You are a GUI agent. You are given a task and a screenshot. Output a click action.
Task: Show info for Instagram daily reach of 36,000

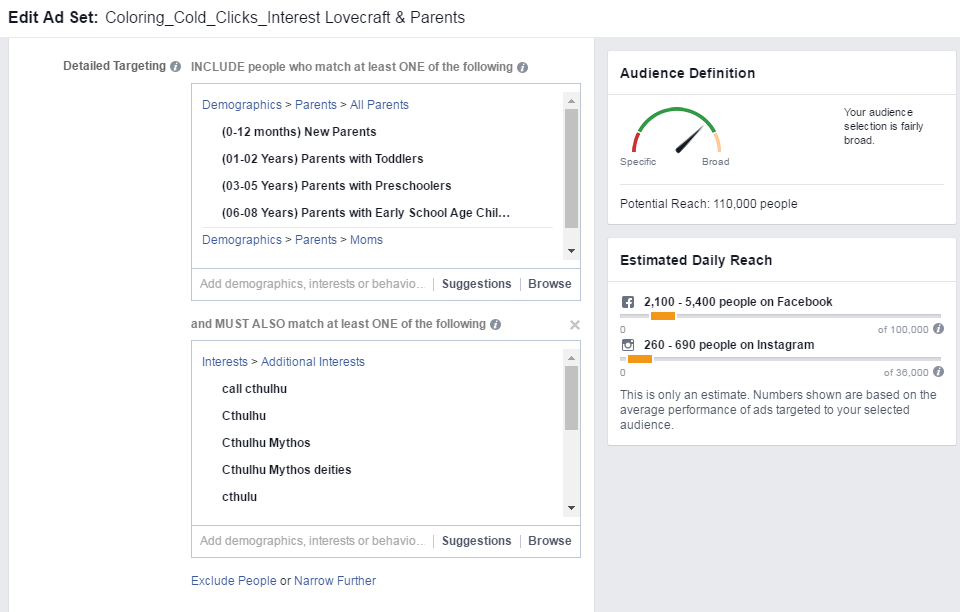[x=938, y=371]
